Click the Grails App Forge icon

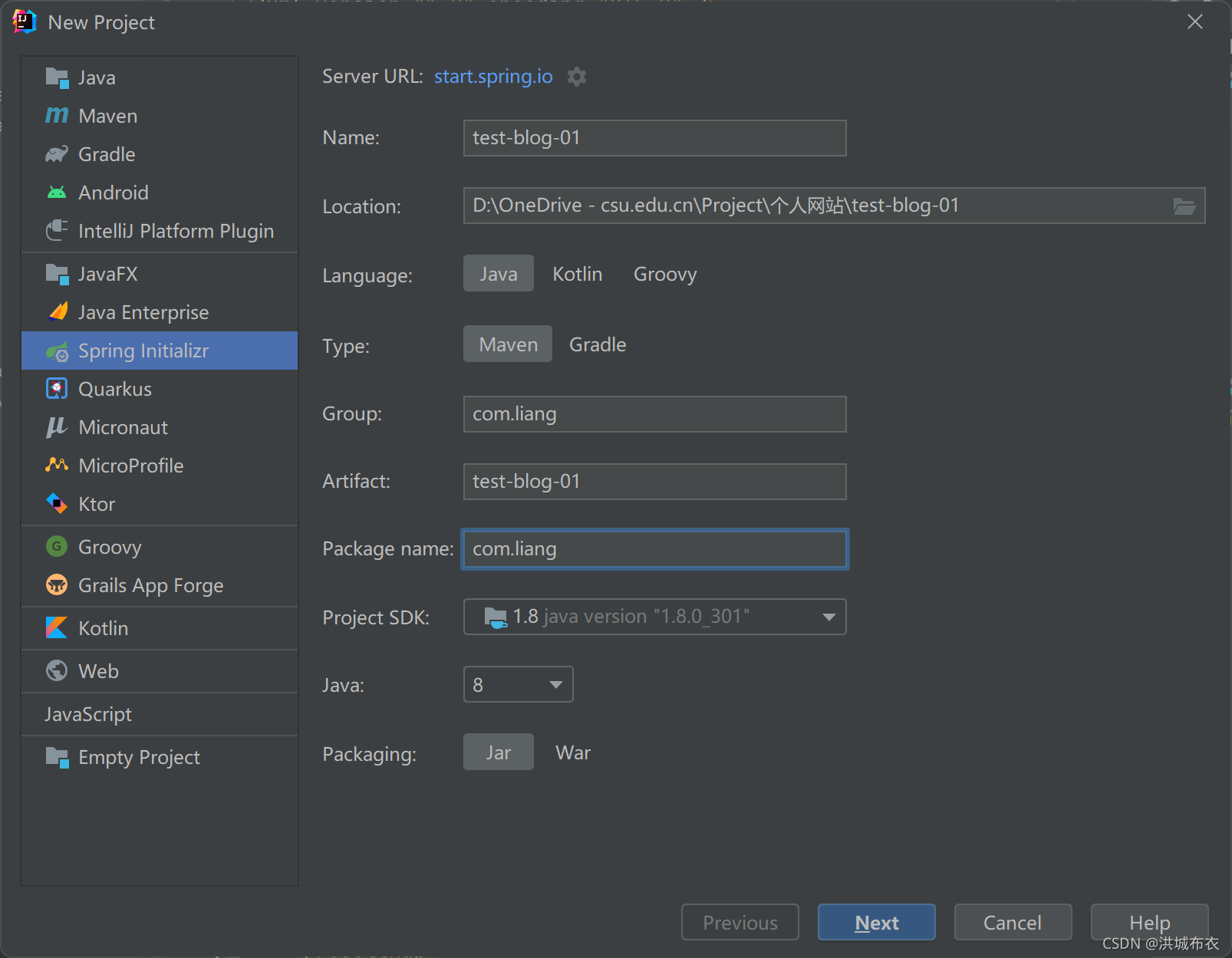(57, 585)
